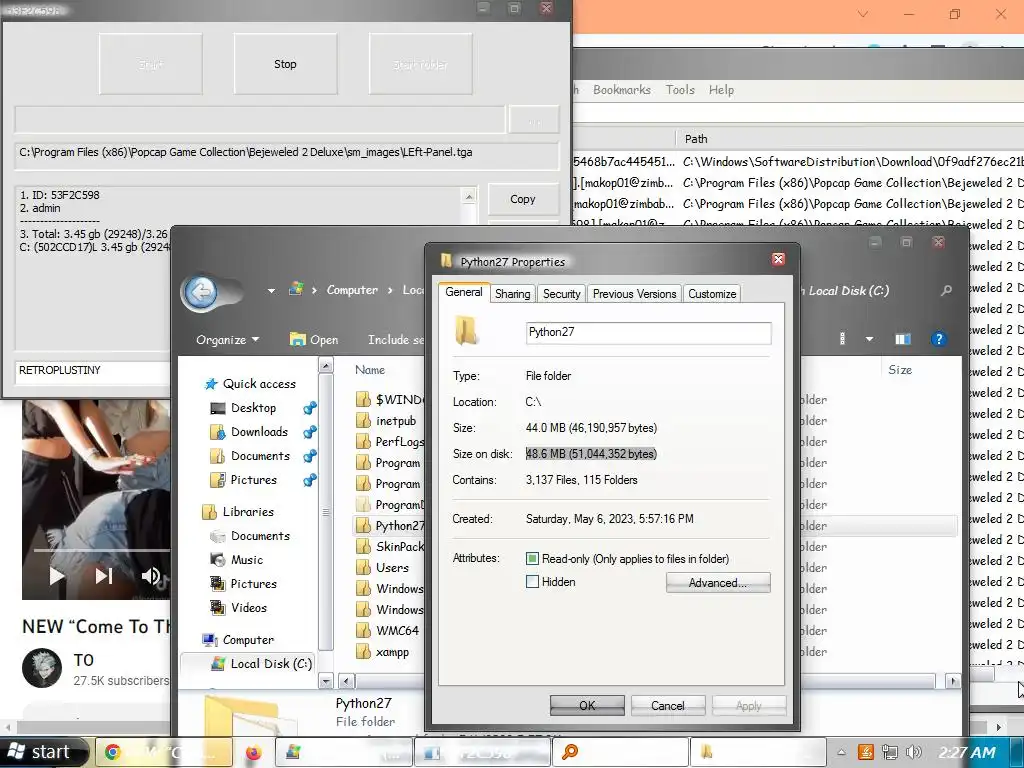The width and height of the screenshot is (1024, 768).
Task: Switch to Chrome taskbar button
Action: [165, 752]
